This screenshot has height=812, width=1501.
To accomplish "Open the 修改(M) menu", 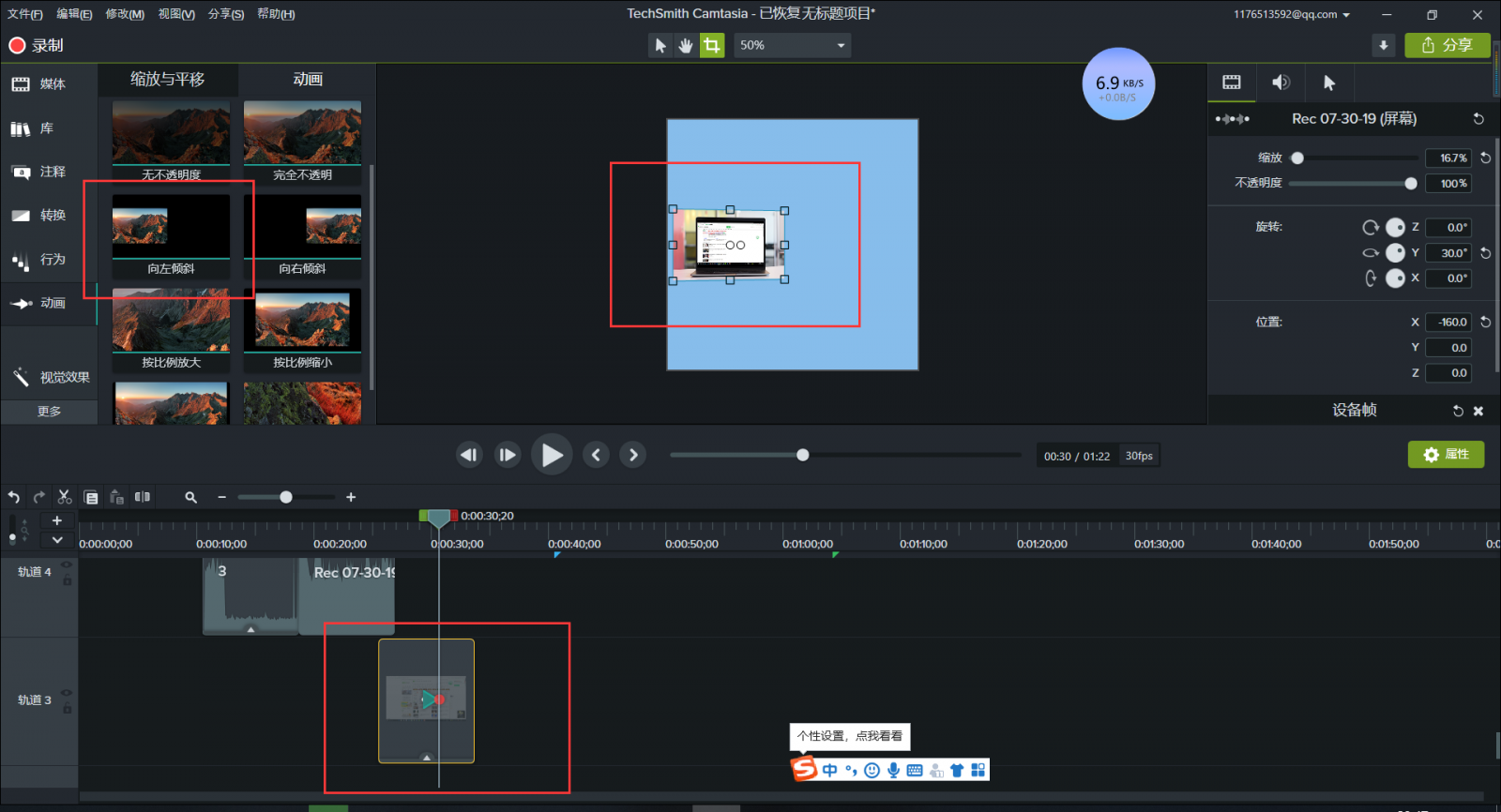I will tap(125, 14).
